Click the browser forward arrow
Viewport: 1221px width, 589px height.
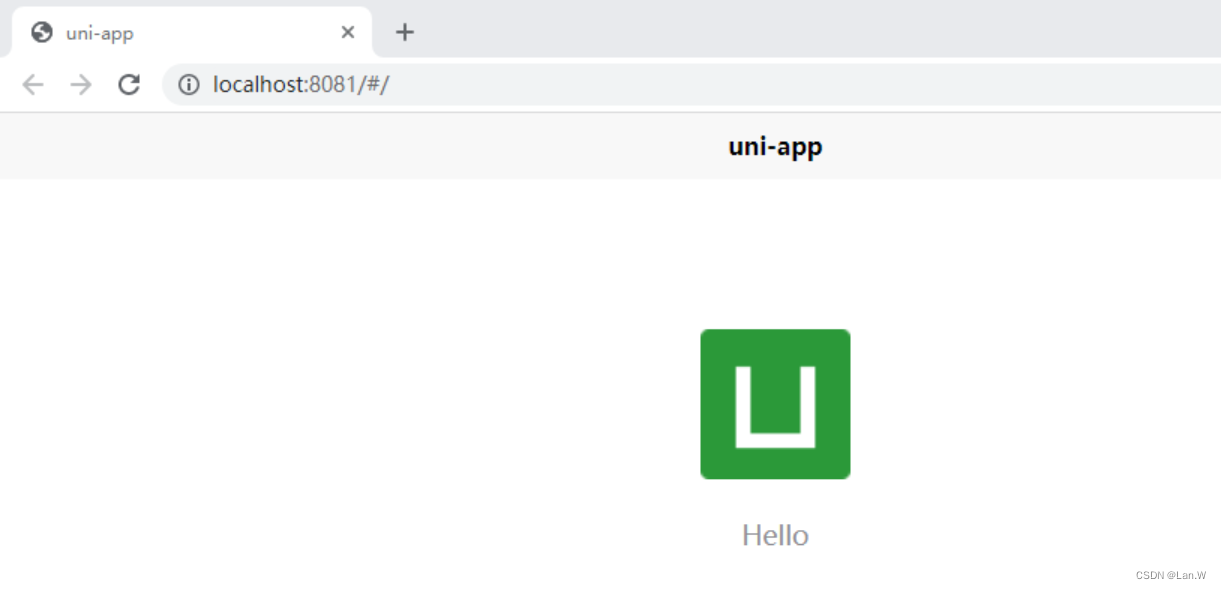coord(81,85)
